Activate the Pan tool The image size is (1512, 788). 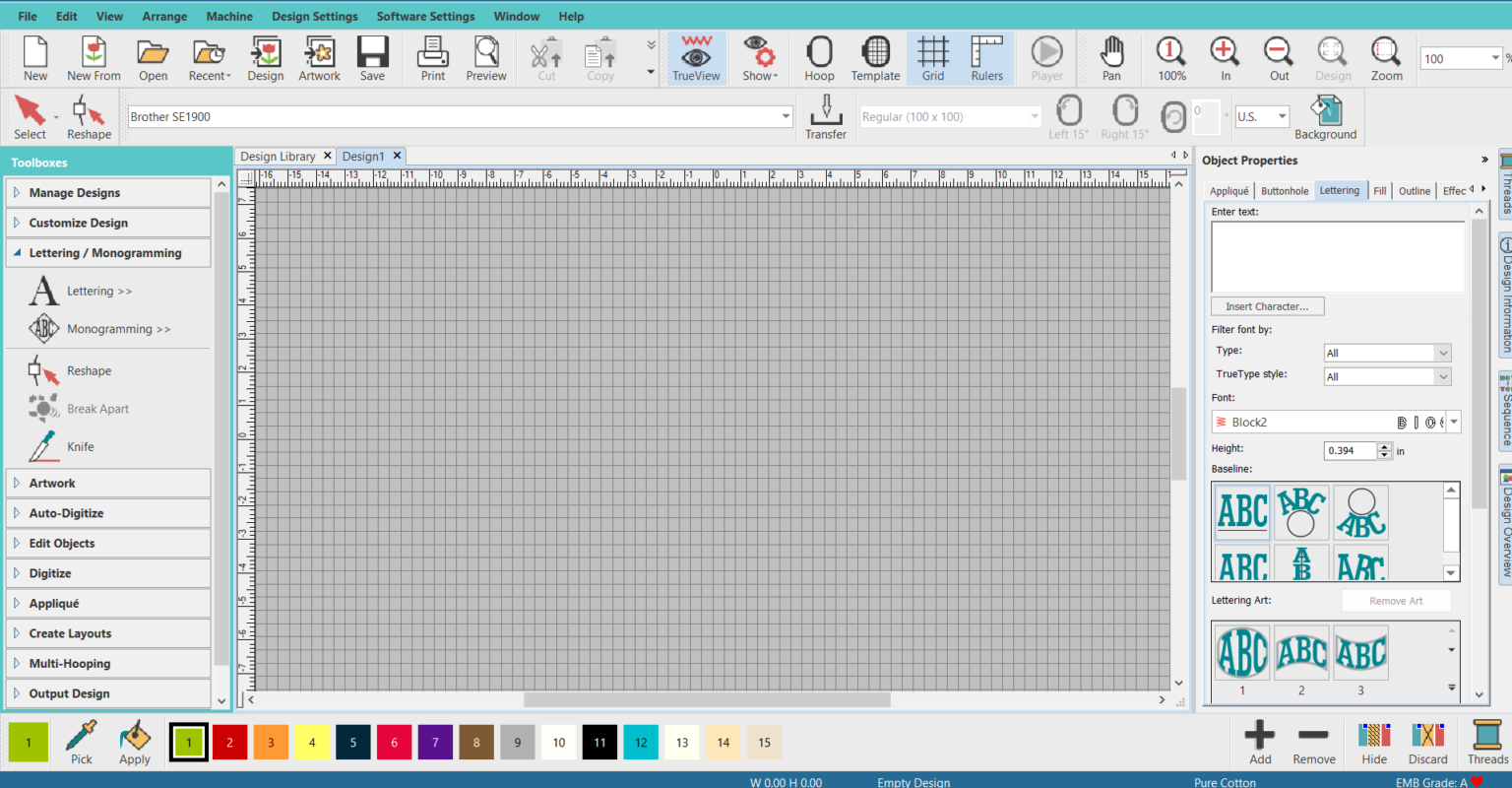pyautogui.click(x=1111, y=57)
